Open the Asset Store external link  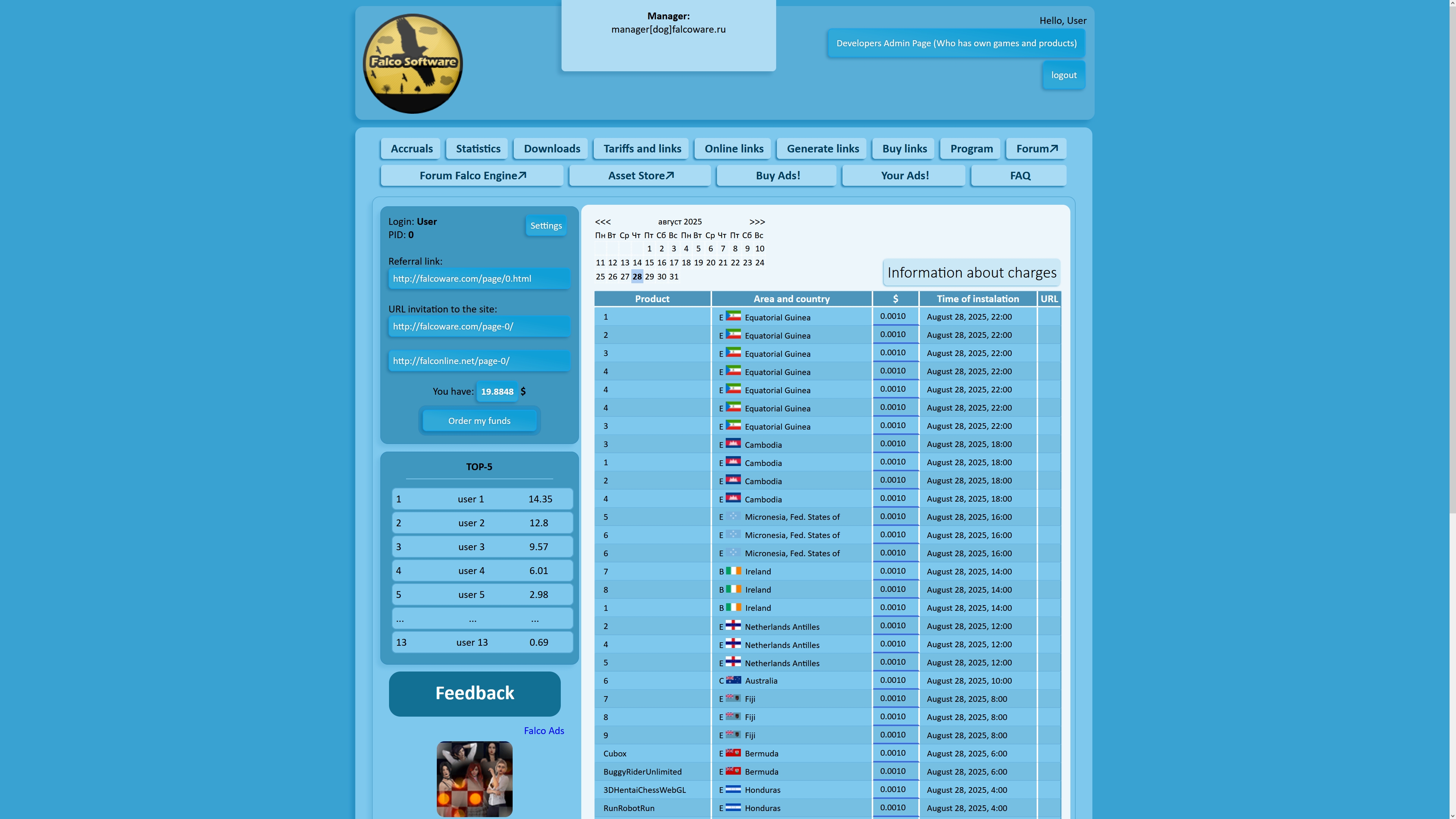click(640, 175)
